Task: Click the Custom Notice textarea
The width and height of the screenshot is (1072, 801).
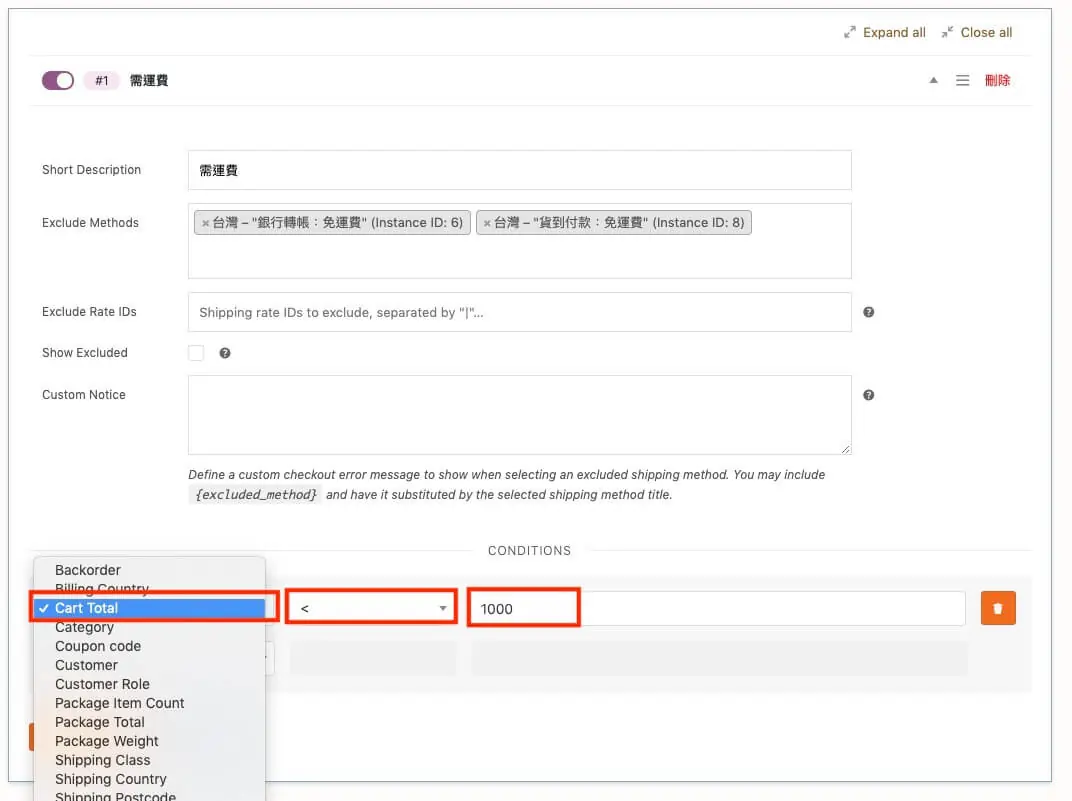Action: click(520, 415)
